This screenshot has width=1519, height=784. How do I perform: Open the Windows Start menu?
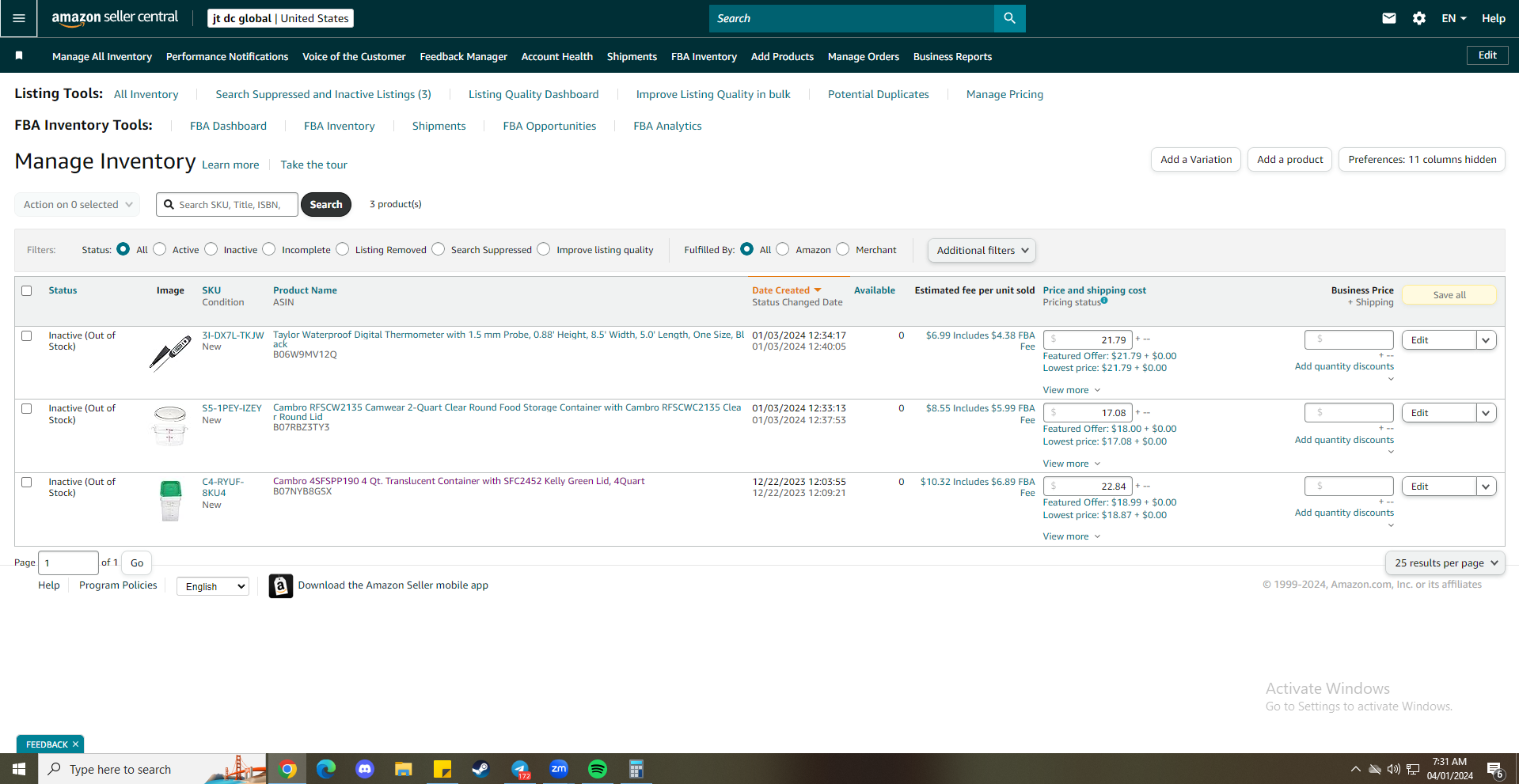coord(19,769)
